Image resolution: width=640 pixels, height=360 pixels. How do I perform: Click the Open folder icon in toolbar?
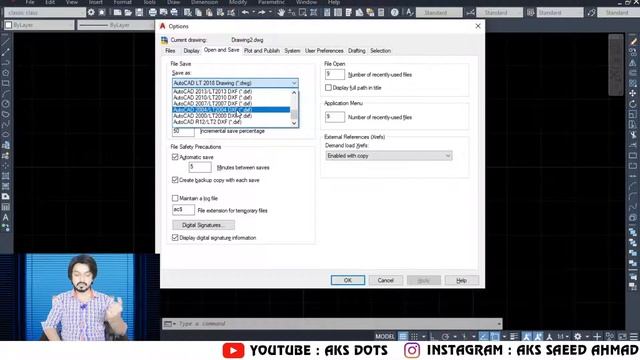pyautogui.click(x=128, y=13)
